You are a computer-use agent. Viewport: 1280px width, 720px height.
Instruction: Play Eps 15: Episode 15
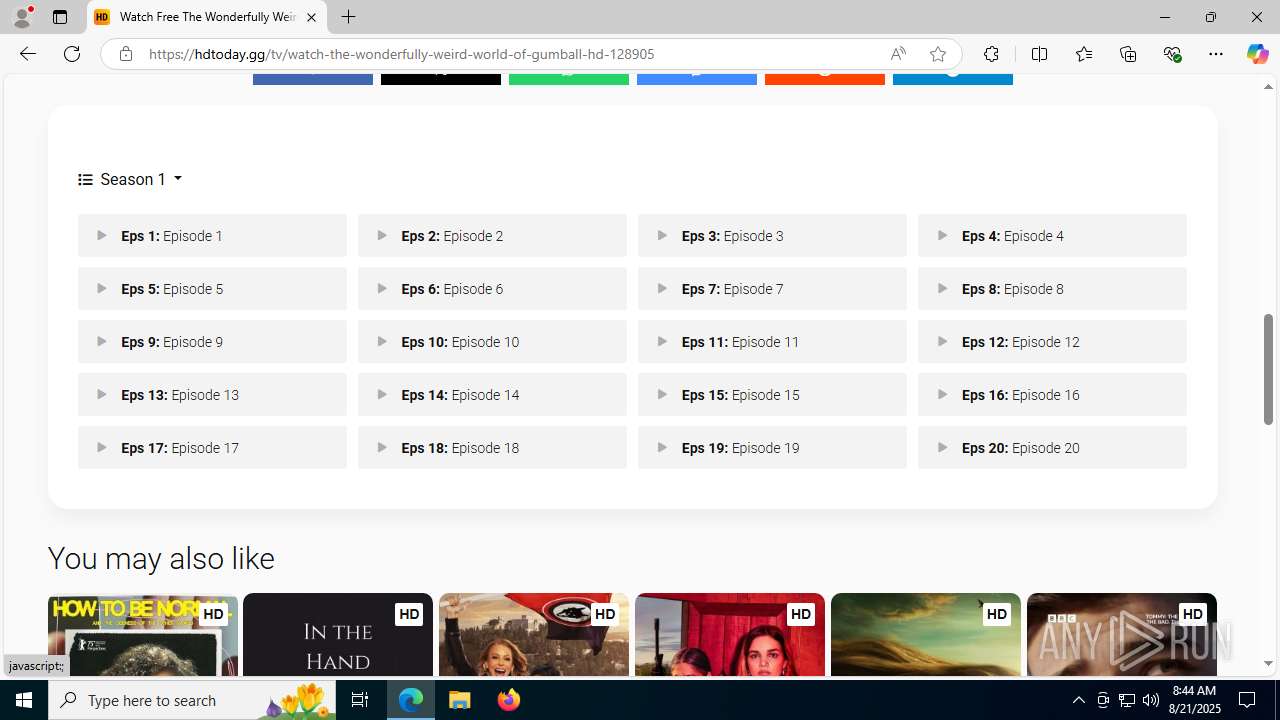(x=772, y=395)
